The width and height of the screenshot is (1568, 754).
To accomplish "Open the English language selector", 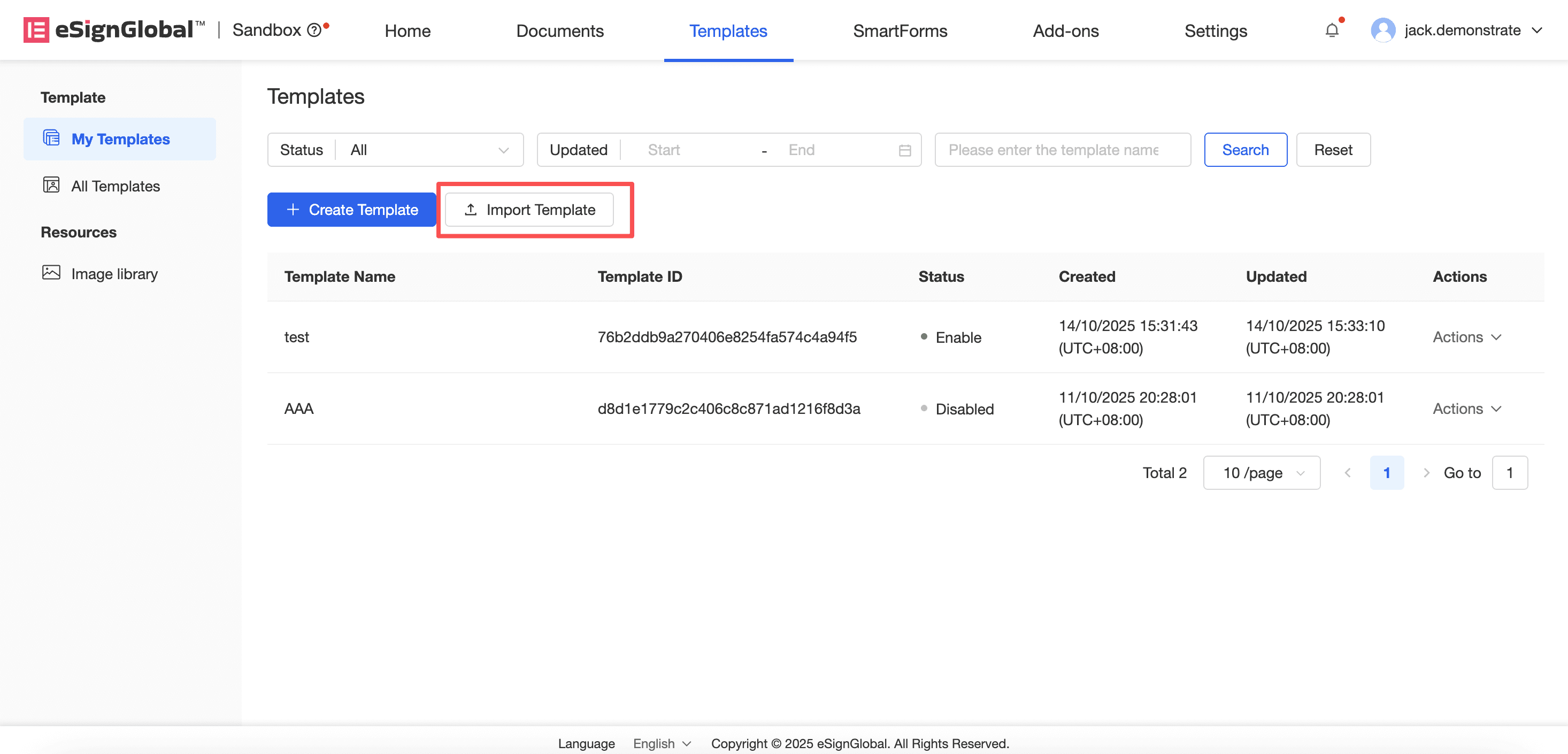I will click(x=662, y=743).
